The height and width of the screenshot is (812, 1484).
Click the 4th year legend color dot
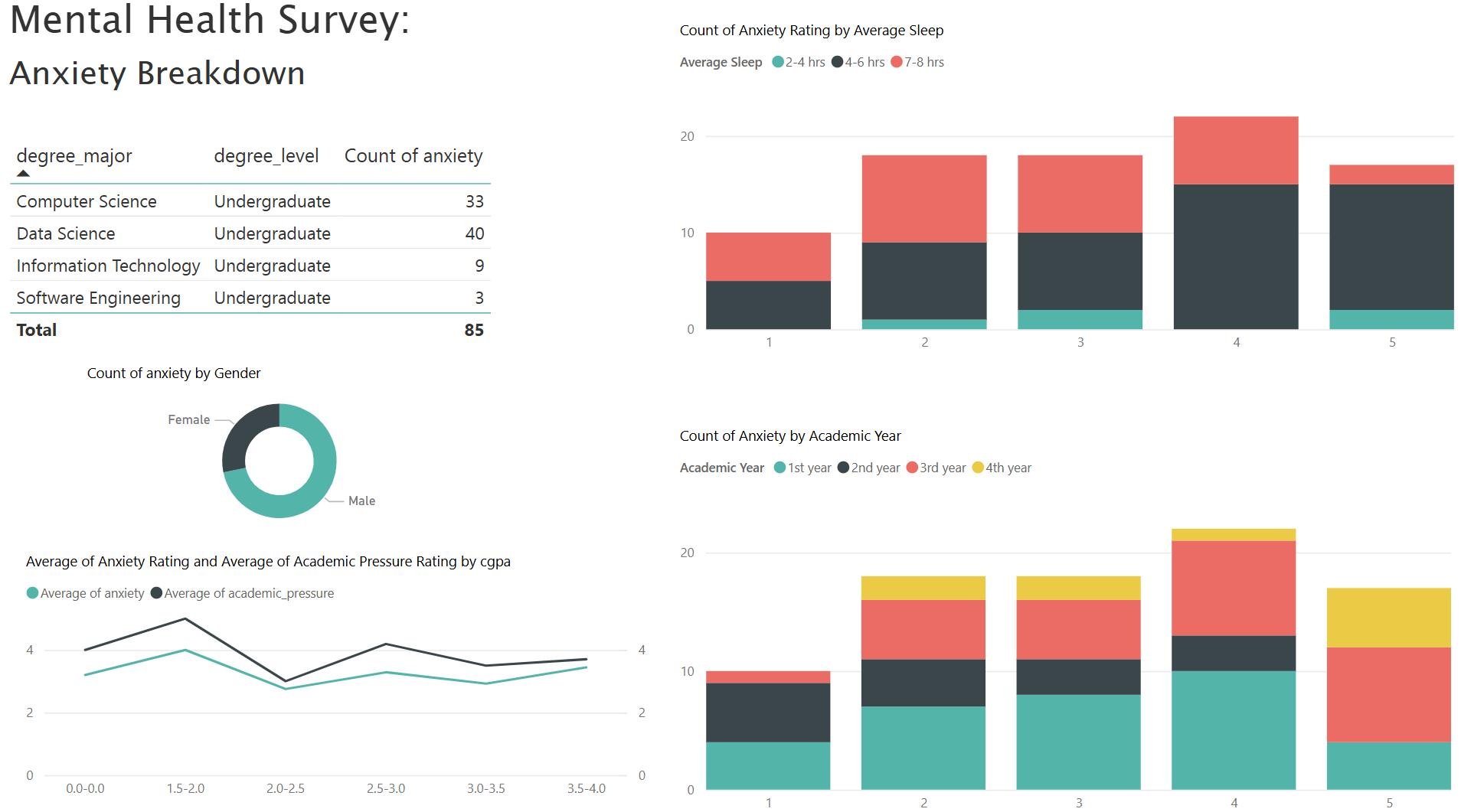point(978,468)
